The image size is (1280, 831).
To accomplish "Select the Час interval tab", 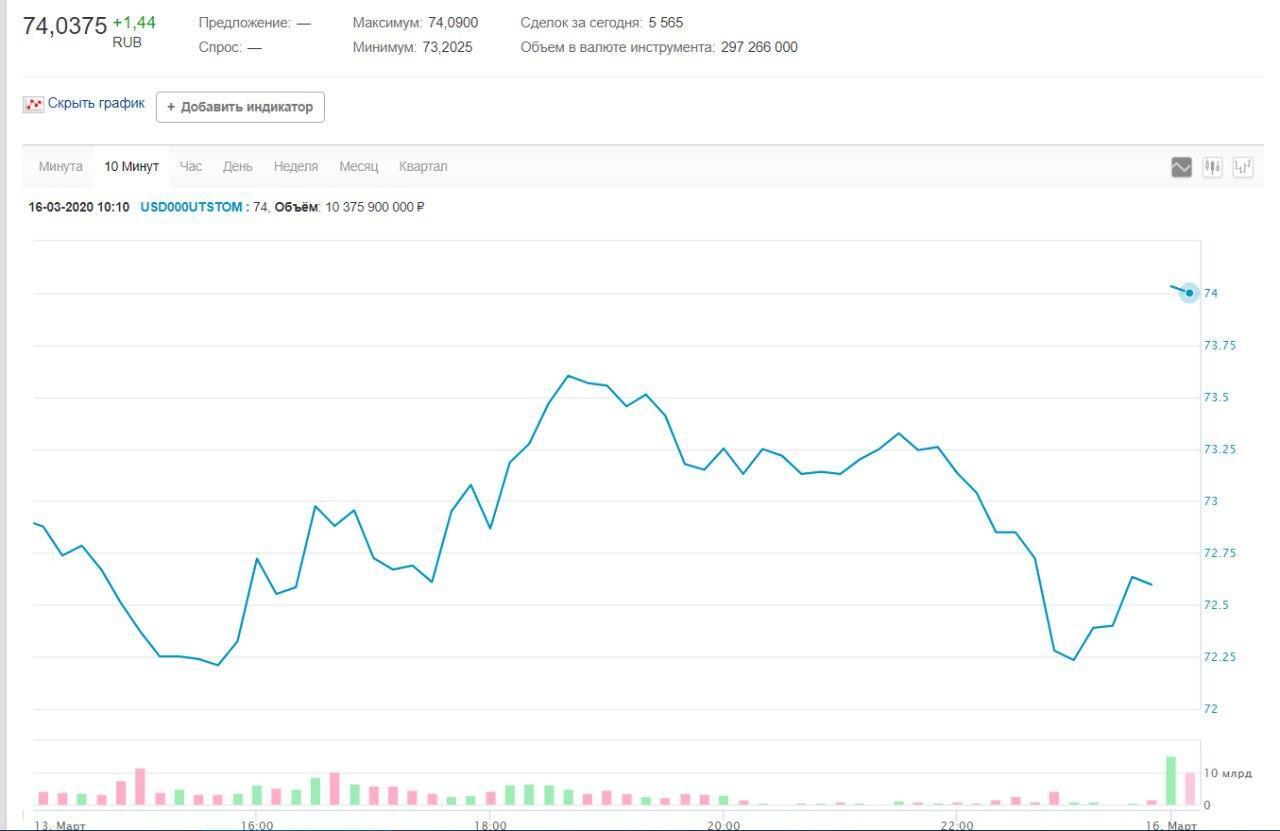I will (191, 167).
